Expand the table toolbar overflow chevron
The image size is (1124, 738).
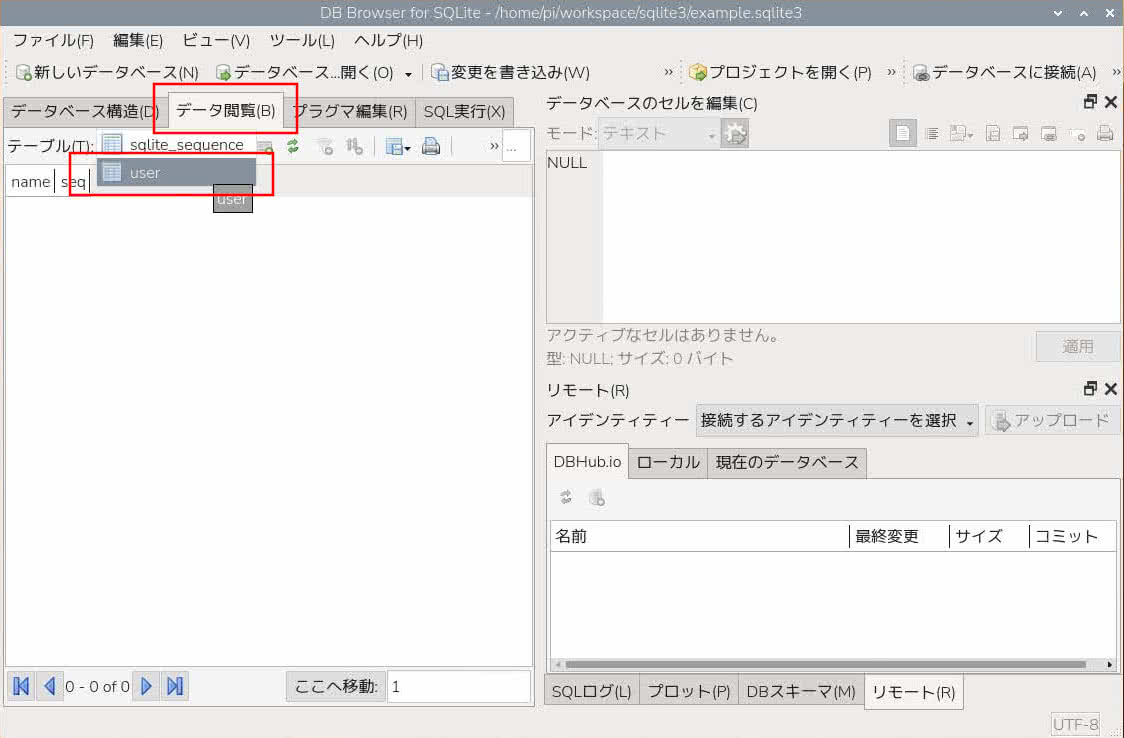tap(494, 146)
